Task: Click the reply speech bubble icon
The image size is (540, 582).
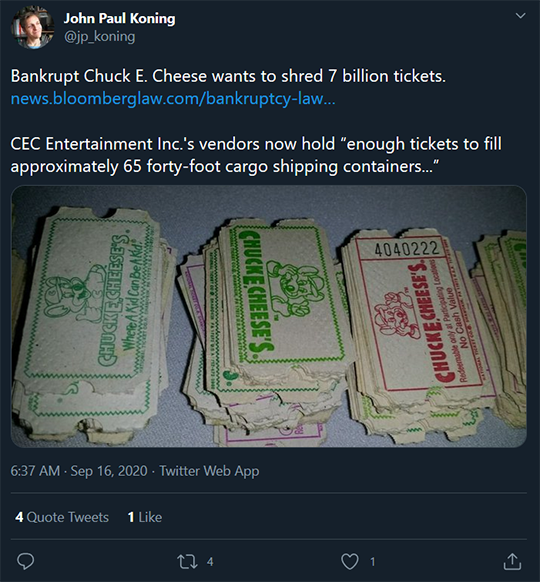Action: [x=25, y=561]
